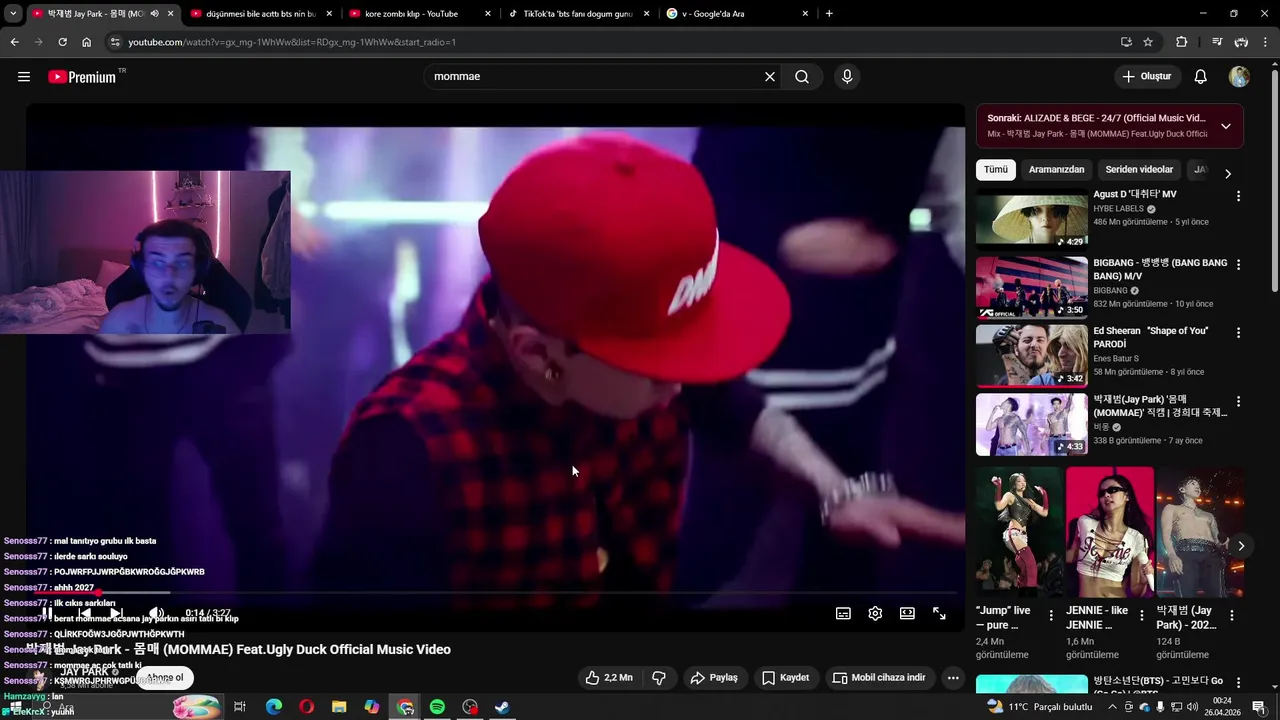
Task: Open the YouTube account avatar menu
Action: [1239, 77]
